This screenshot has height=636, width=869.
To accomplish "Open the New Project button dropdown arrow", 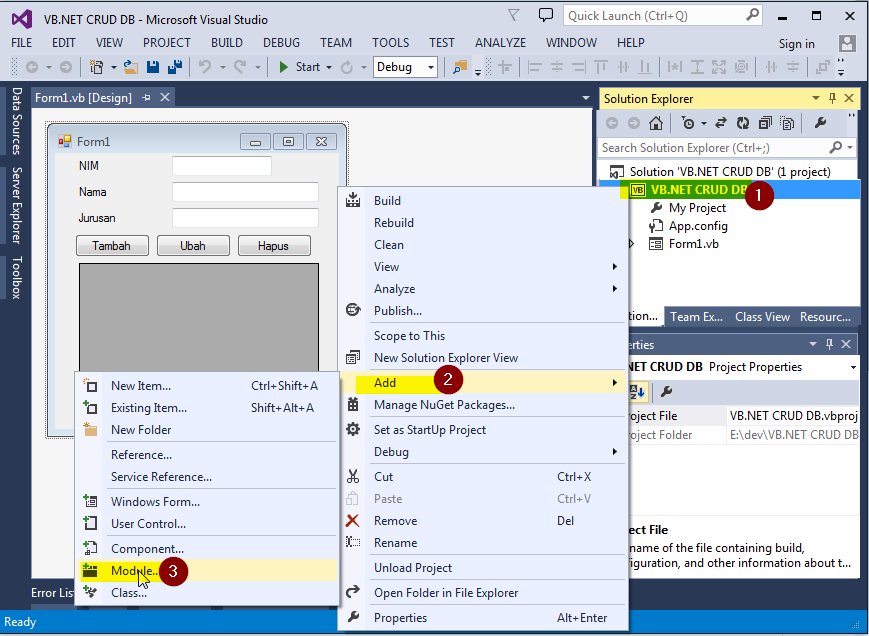I will [114, 68].
